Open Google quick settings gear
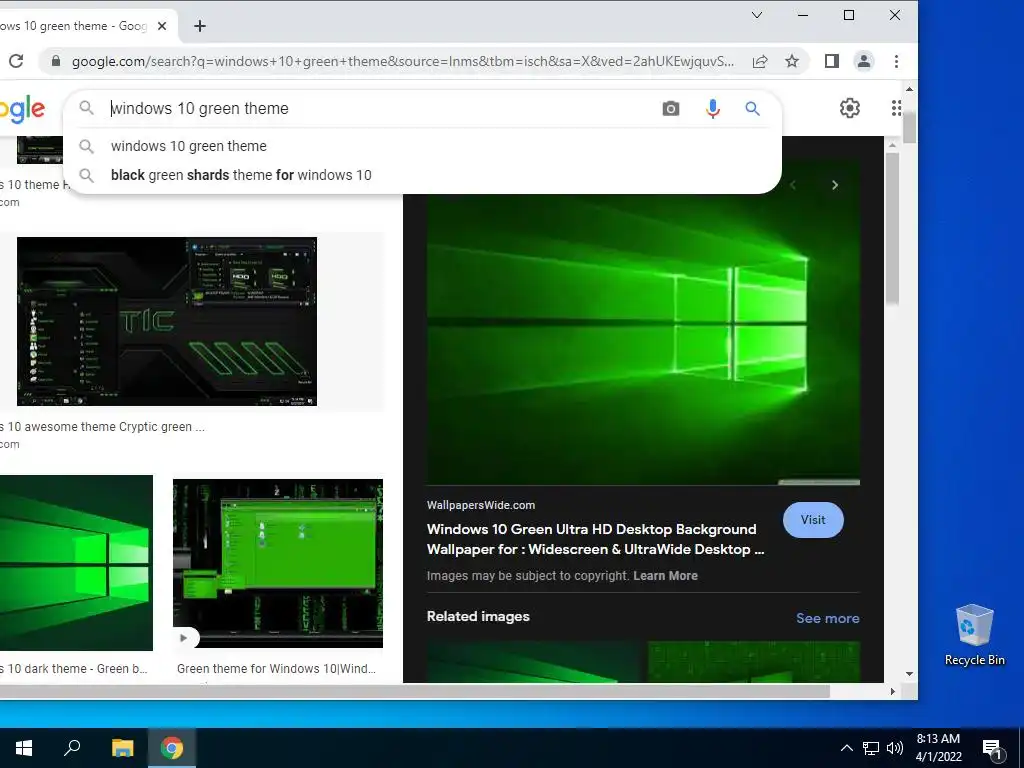Screen dimensions: 1024x768 point(850,108)
